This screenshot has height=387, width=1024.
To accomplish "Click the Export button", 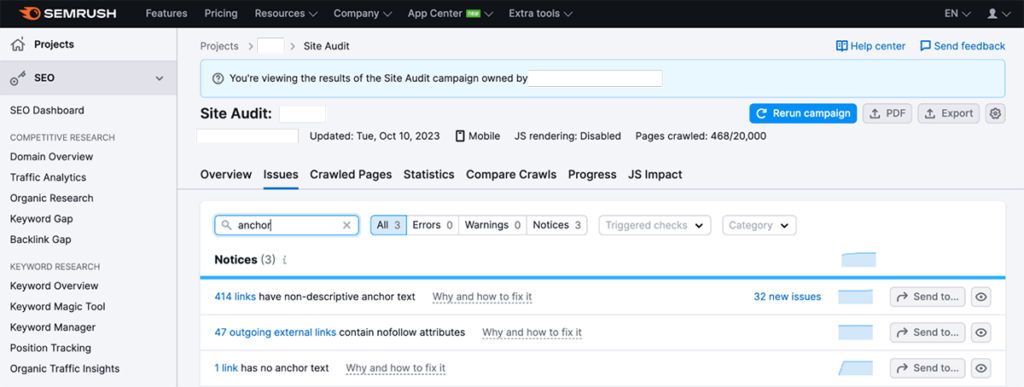I will click(x=948, y=114).
